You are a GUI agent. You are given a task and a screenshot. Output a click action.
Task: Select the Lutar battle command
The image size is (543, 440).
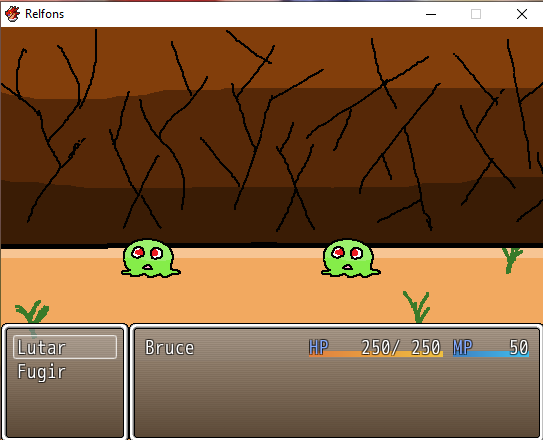[65, 347]
